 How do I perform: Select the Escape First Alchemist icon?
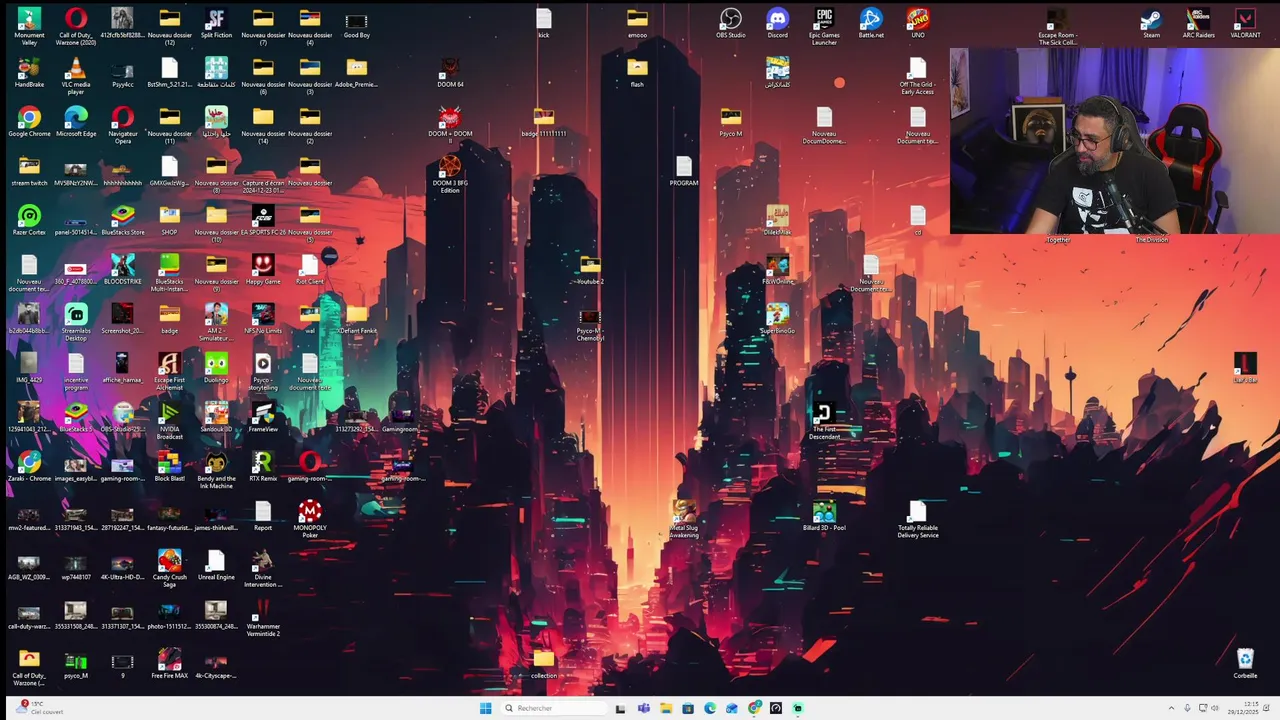tap(169, 371)
